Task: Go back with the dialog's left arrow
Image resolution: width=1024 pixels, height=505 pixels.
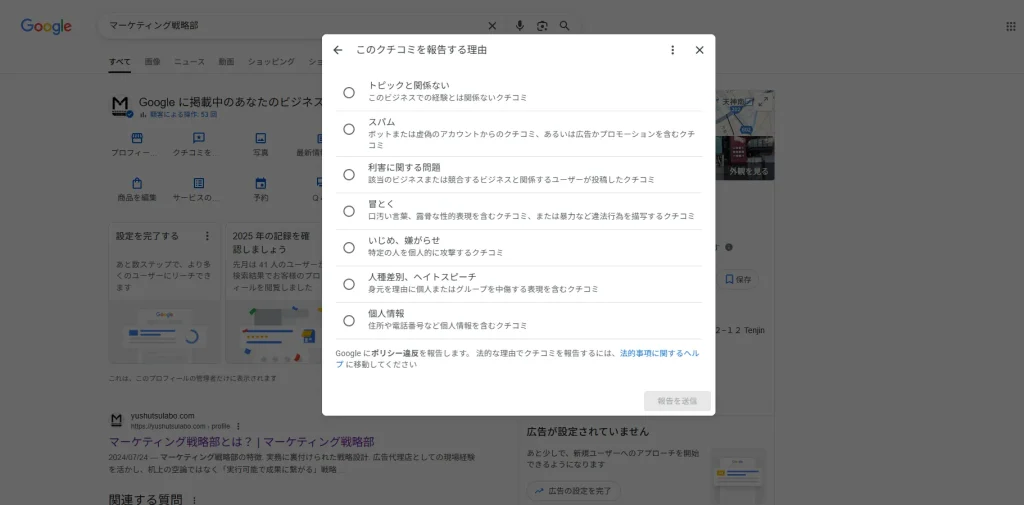Action: pyautogui.click(x=338, y=50)
